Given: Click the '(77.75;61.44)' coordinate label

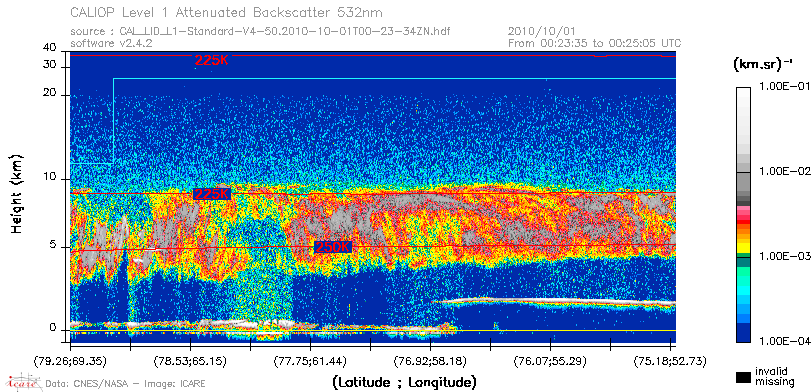Looking at the screenshot, I should point(310,360).
